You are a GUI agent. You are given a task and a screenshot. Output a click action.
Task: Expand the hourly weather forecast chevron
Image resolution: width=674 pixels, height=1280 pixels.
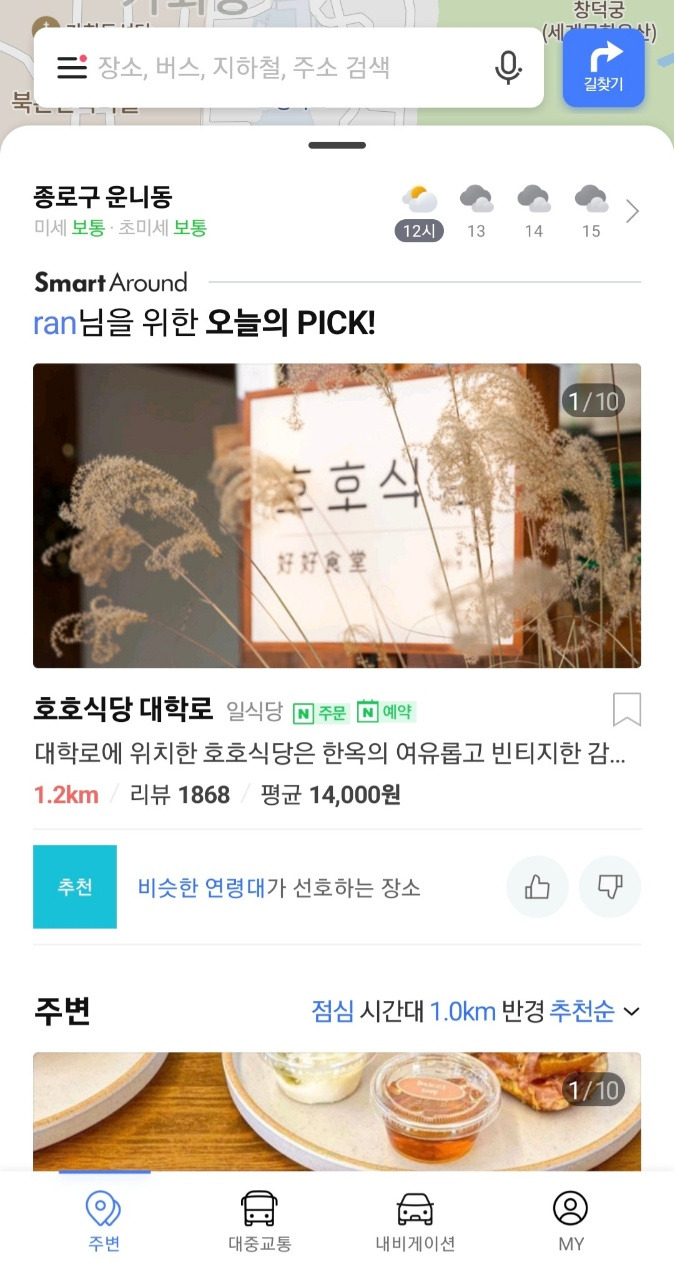[x=632, y=212]
